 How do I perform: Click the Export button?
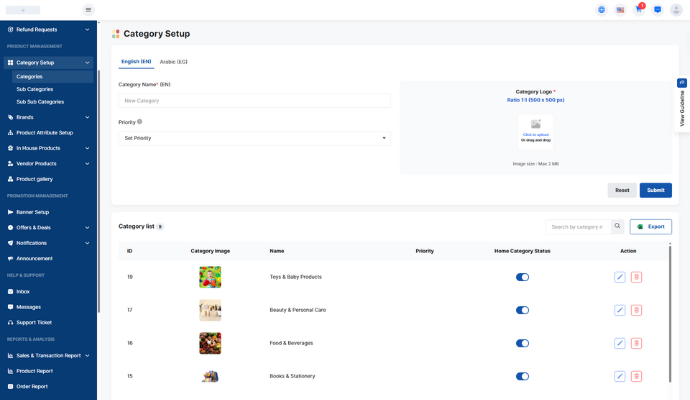pos(650,227)
